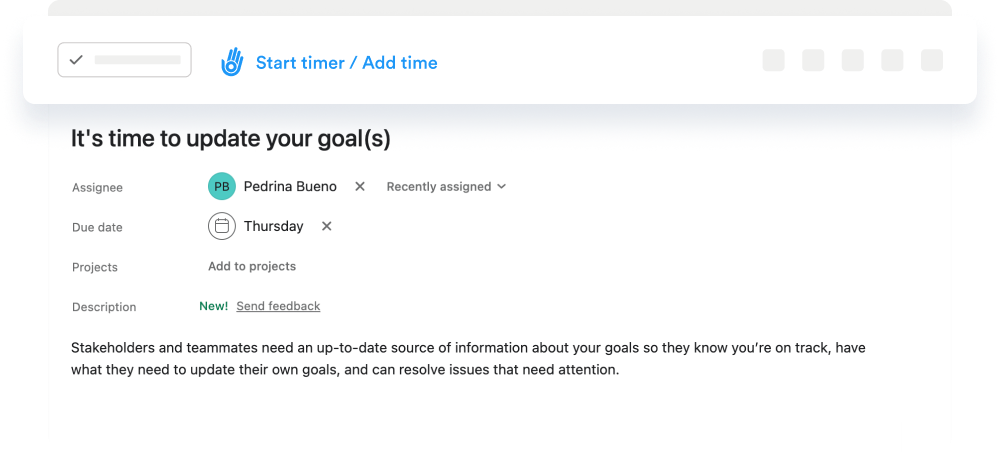Click the Everhour hand timer icon

point(232,62)
